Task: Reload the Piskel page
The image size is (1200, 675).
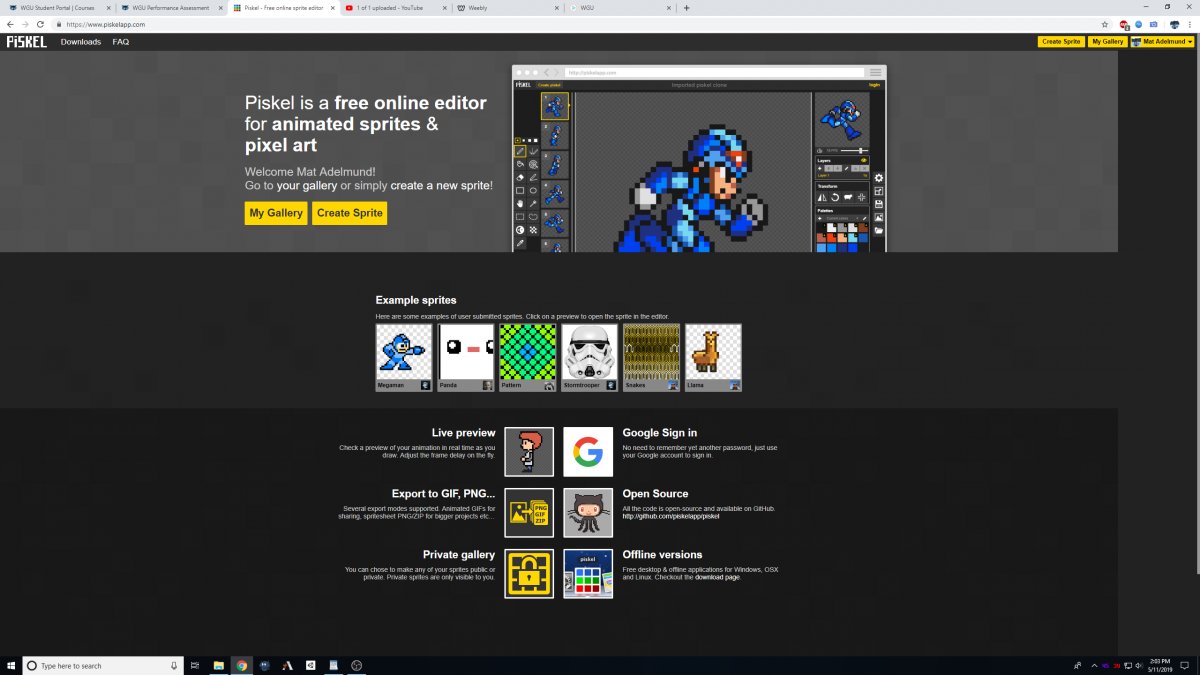Action: tap(39, 24)
